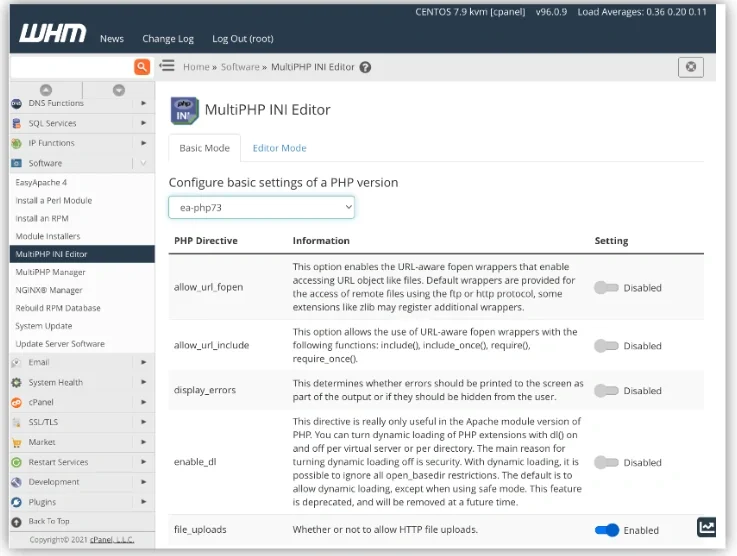Image resolution: width=737 pixels, height=556 pixels.
Task: Select the Basic Mode tab
Action: [204, 148]
